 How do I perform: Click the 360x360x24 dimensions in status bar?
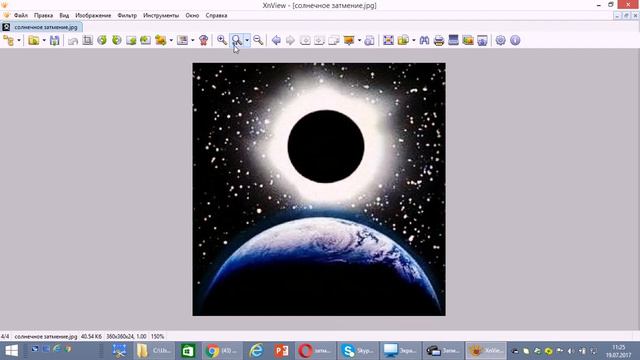127,336
